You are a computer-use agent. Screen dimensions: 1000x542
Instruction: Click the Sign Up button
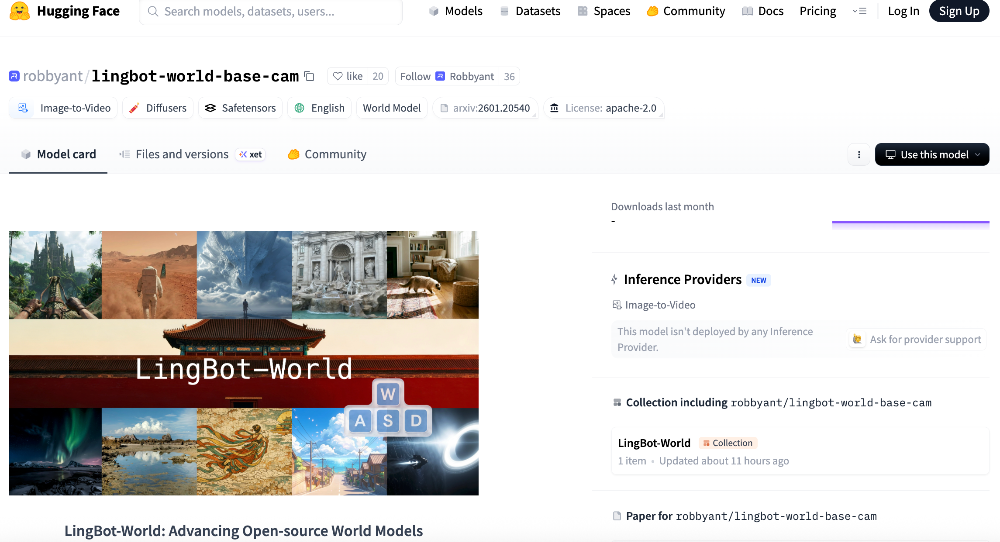click(958, 12)
